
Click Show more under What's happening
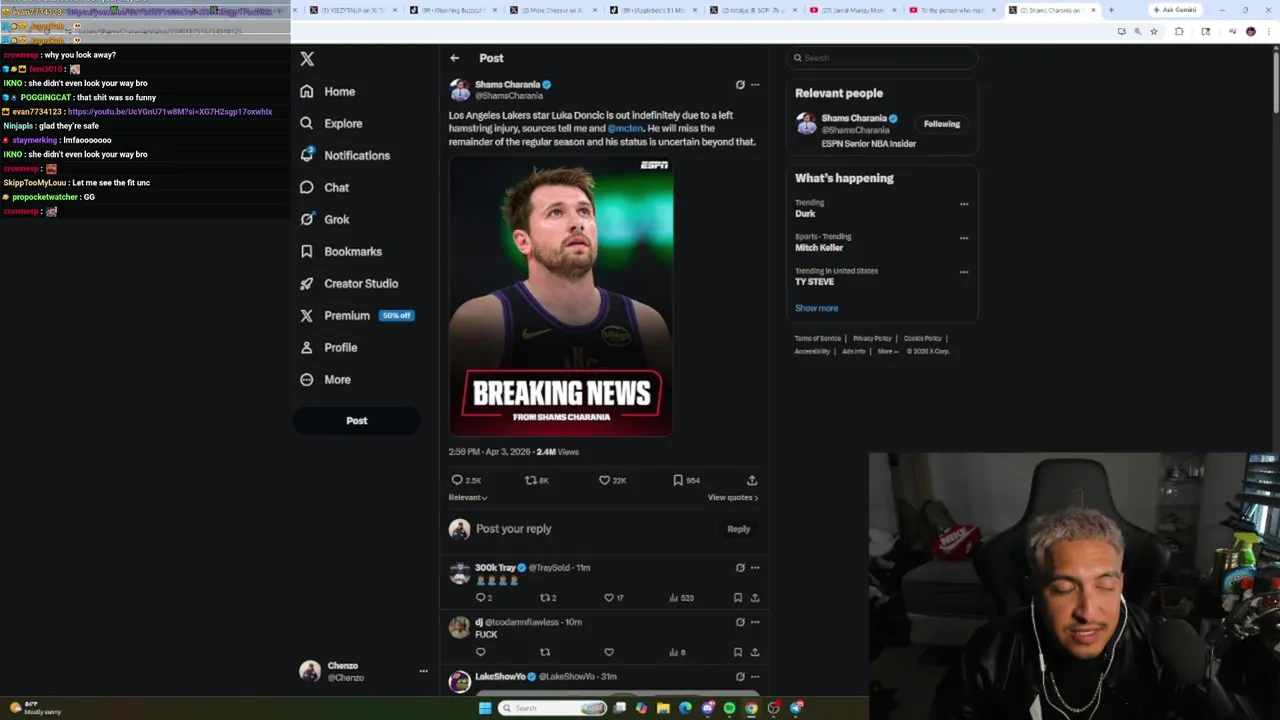pyautogui.click(x=816, y=308)
